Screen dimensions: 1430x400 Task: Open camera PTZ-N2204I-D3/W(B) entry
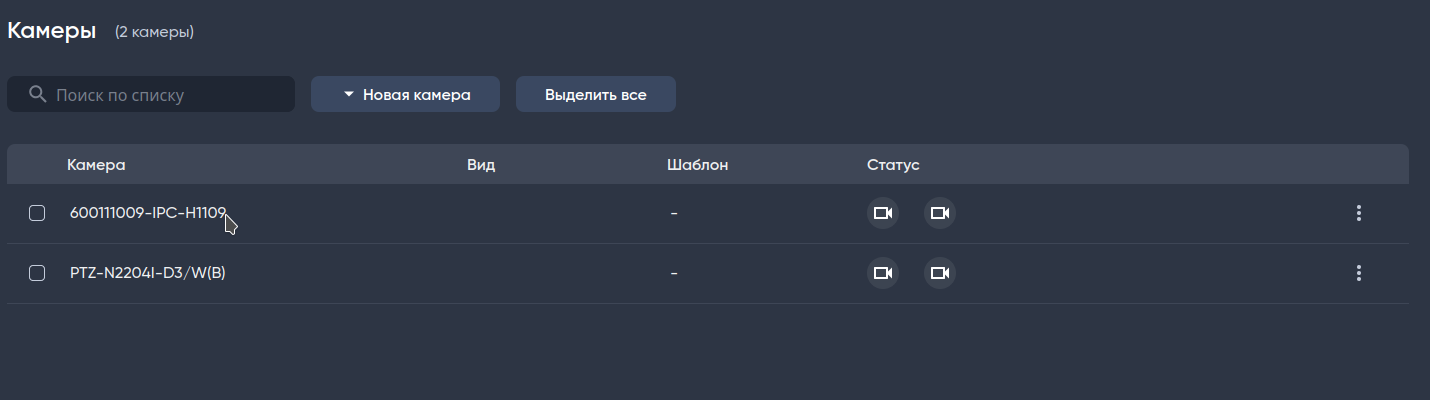(x=147, y=273)
